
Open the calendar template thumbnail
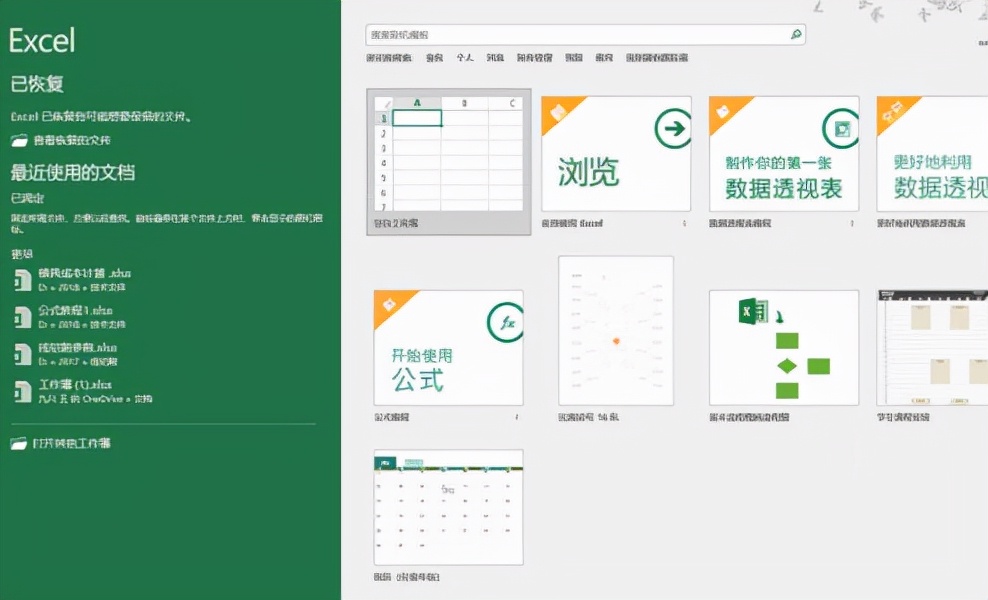446,507
